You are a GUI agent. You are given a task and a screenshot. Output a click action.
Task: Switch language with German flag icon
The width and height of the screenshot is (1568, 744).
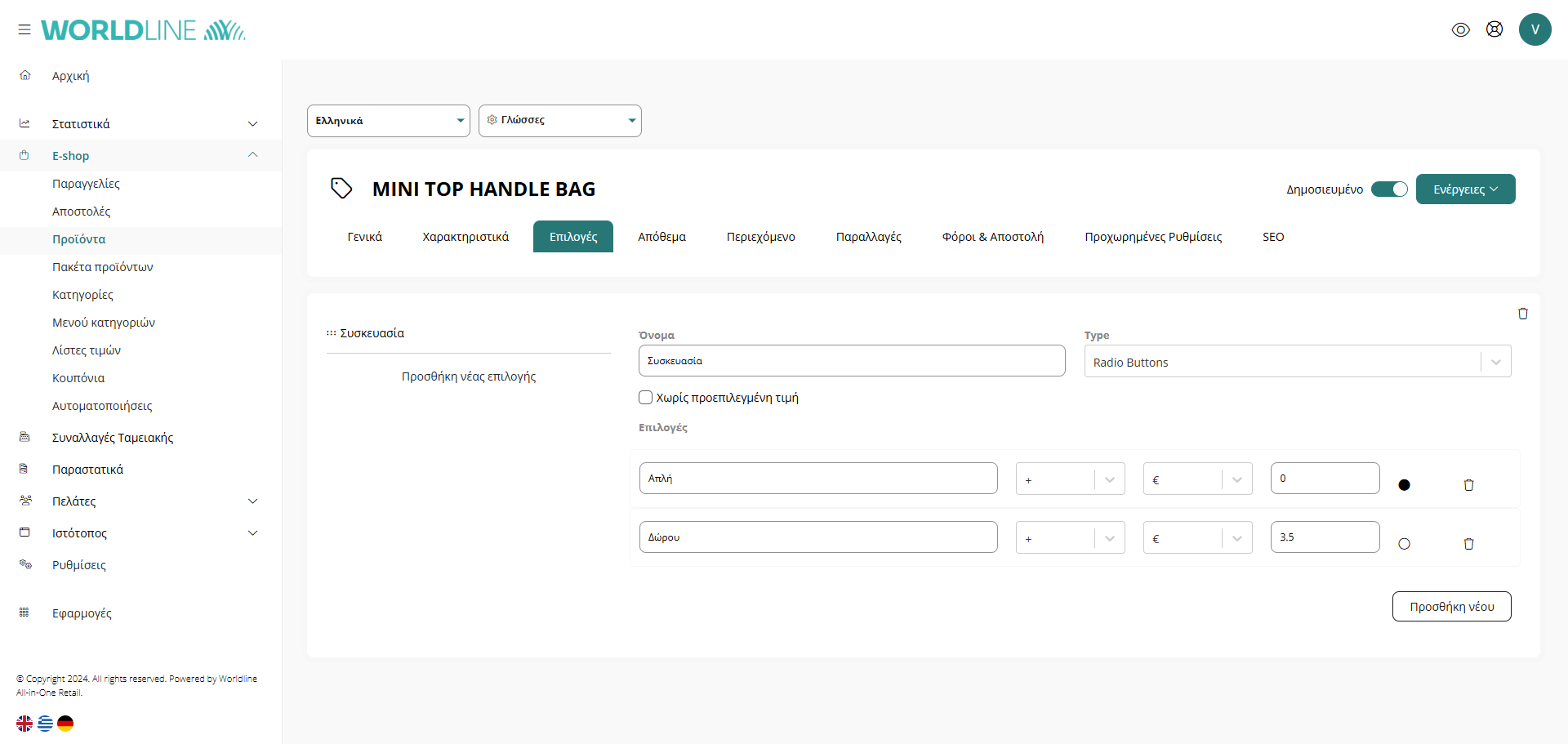coord(65,724)
